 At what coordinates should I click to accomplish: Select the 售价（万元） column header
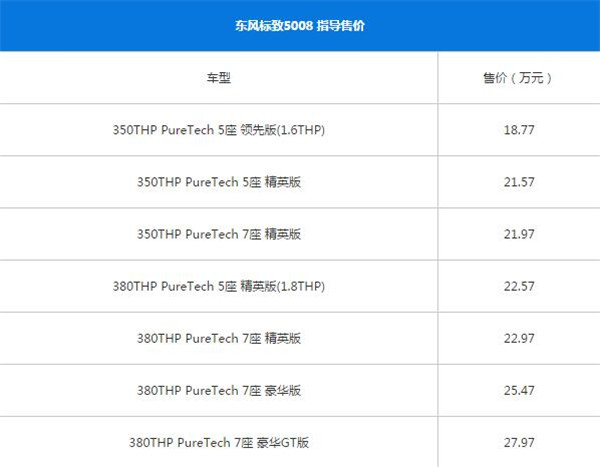coord(518,78)
